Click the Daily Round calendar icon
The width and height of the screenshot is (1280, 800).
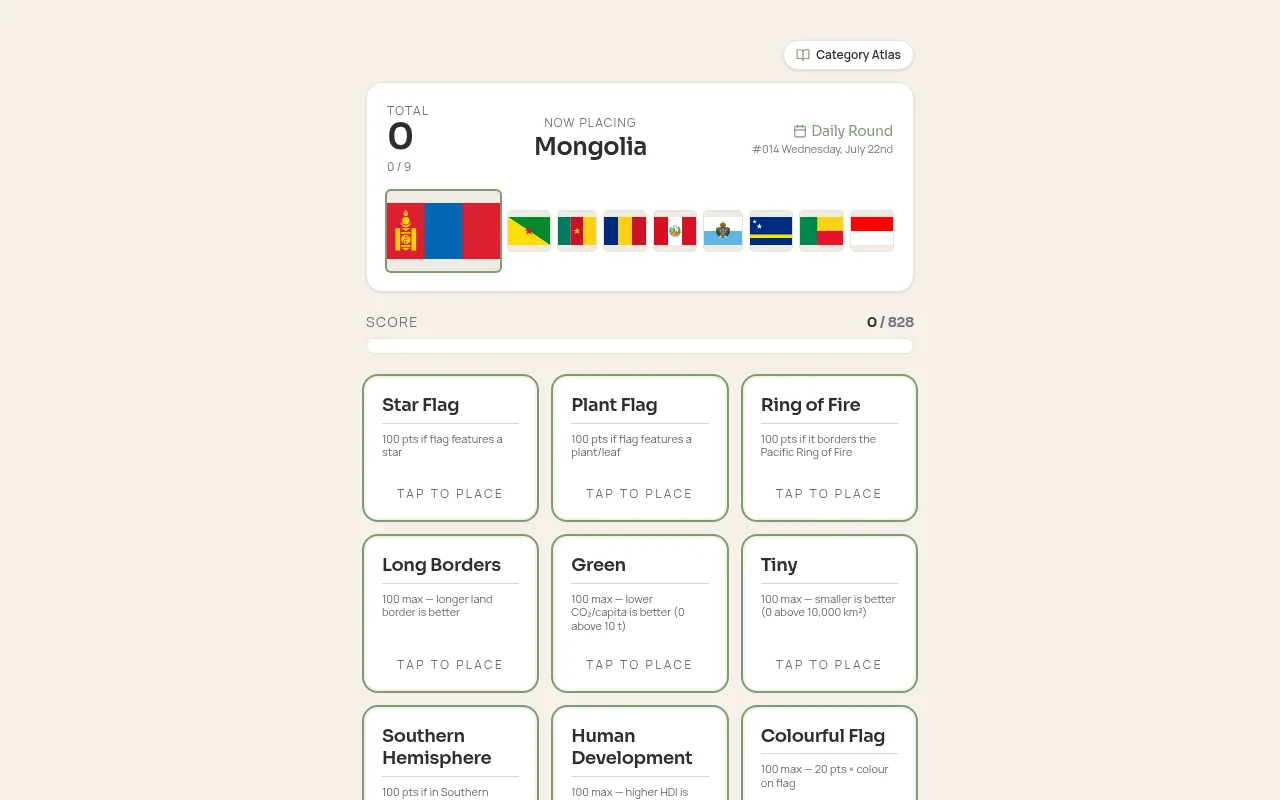800,131
